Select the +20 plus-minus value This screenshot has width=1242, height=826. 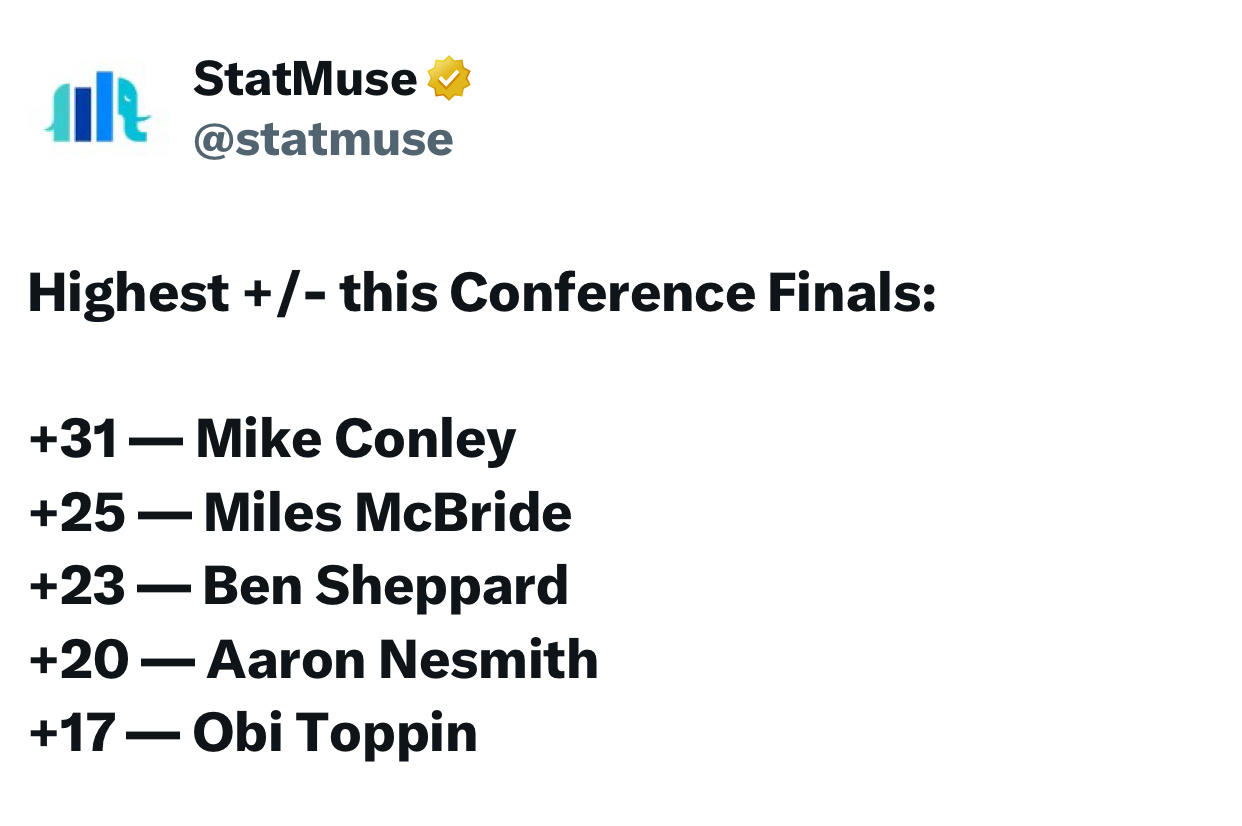pos(79,660)
